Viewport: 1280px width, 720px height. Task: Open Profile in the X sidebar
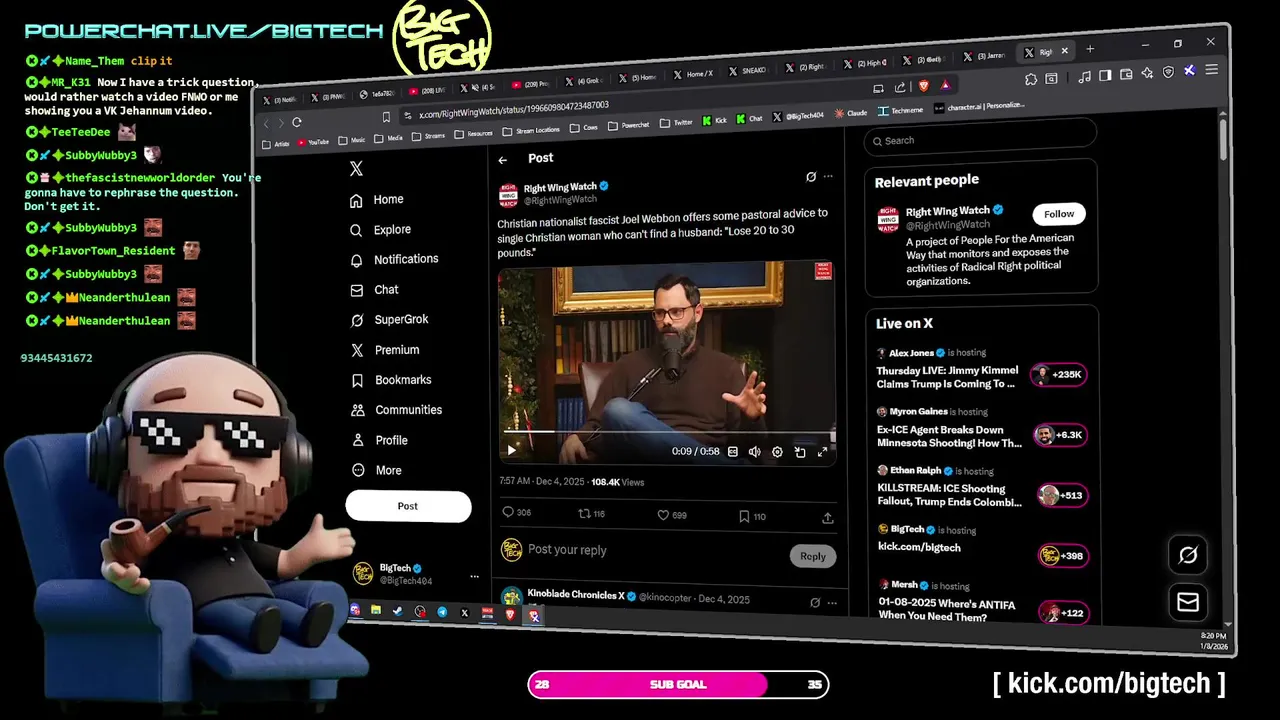(379, 440)
